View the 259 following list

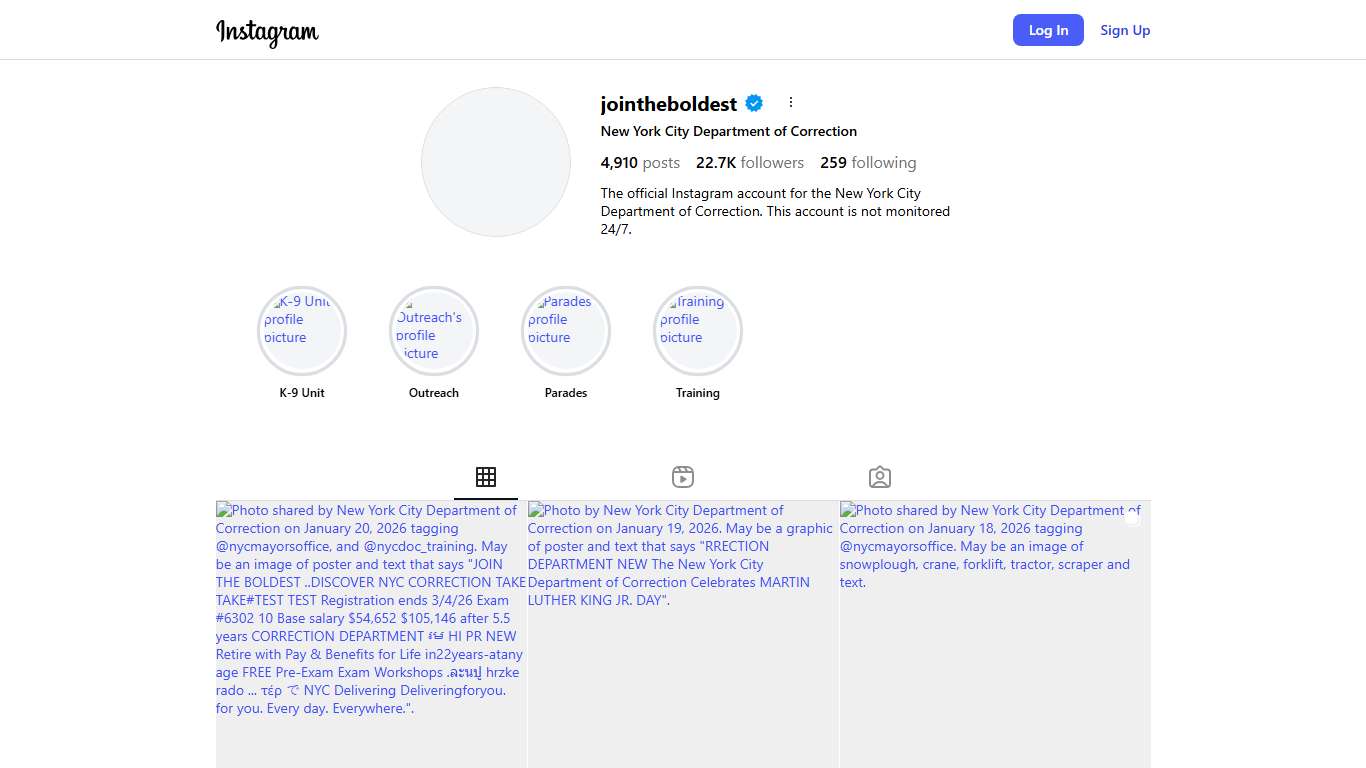pos(868,163)
